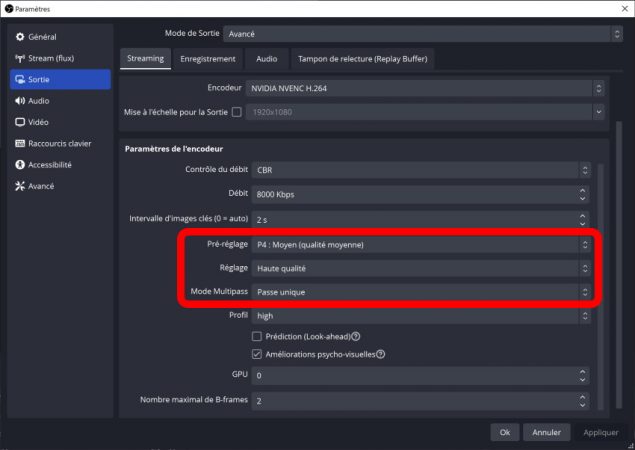Screen dimensions: 635x450
Task: Select Raccourcis clavier in the sidebar
Action: click(x=60, y=143)
